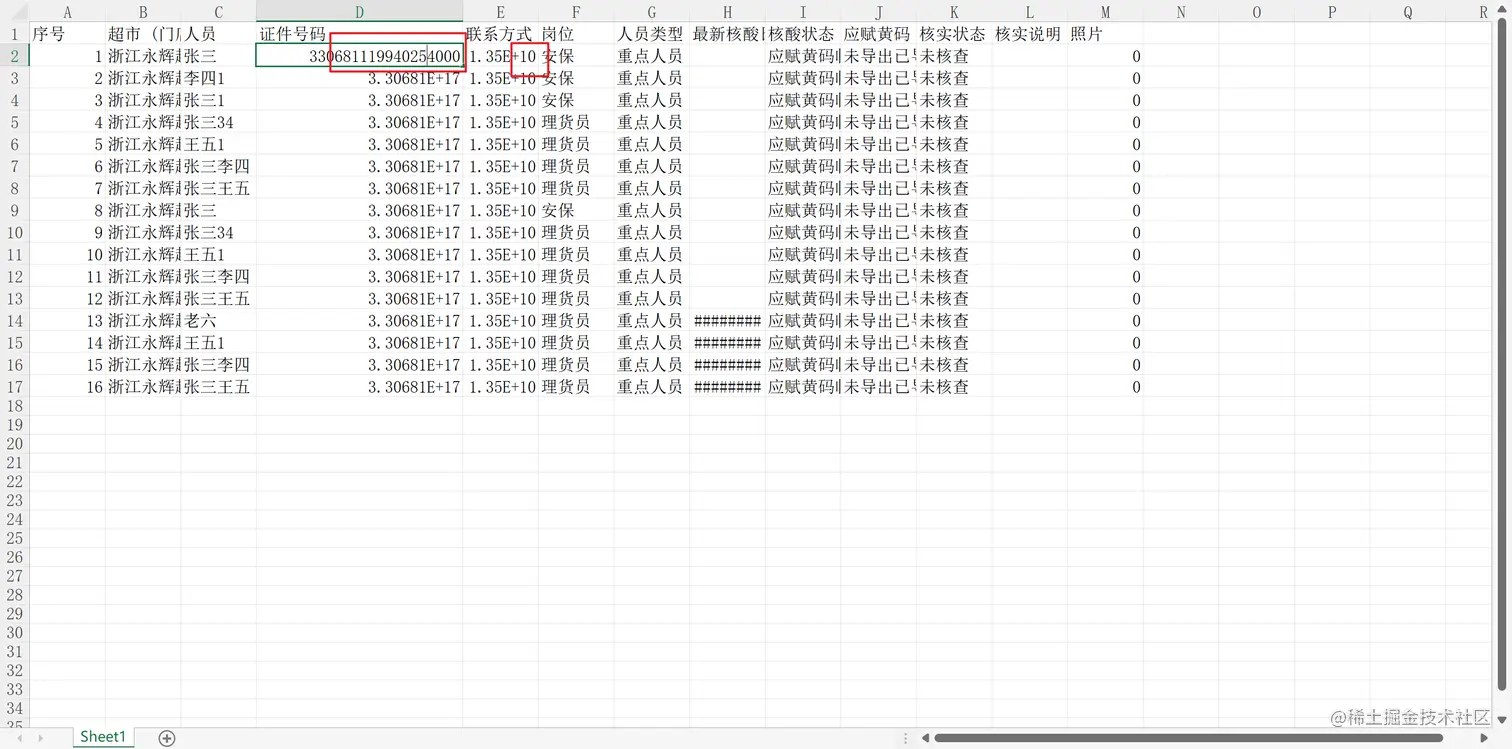The image size is (1512, 749).
Task: Select the cell containing 李四1
Action: click(x=219, y=78)
